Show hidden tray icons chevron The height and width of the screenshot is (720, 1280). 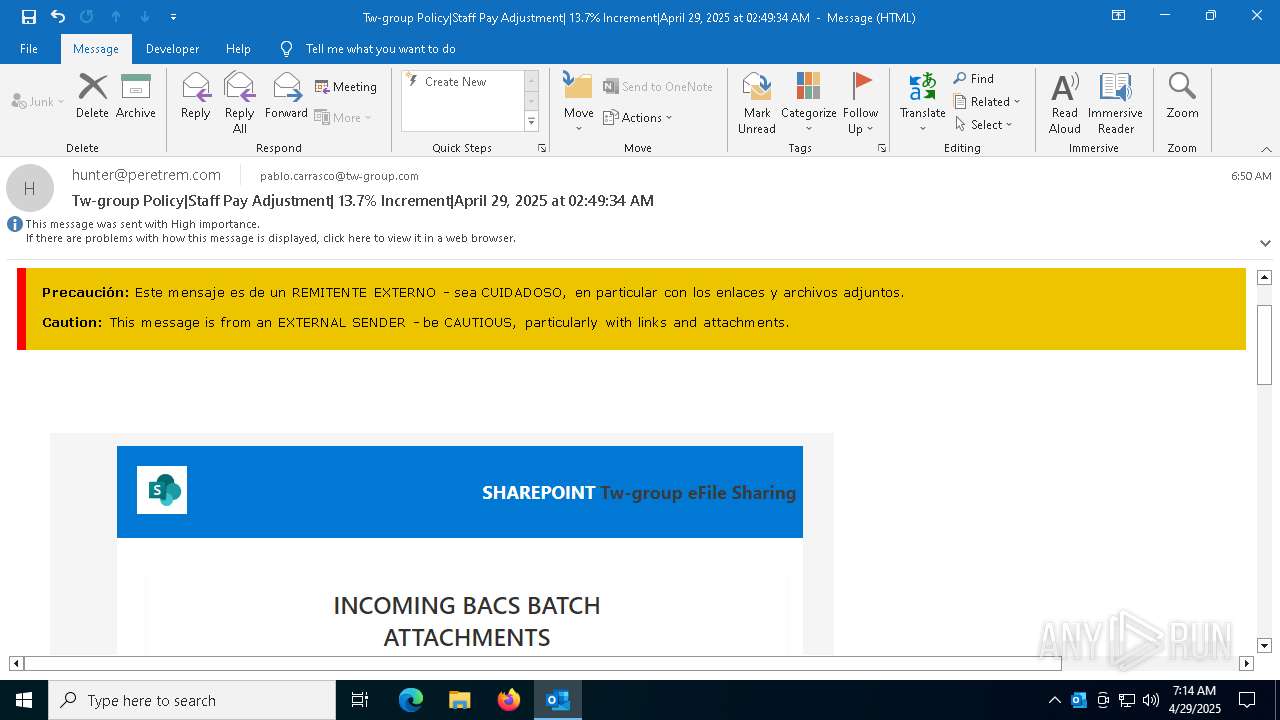(1054, 700)
